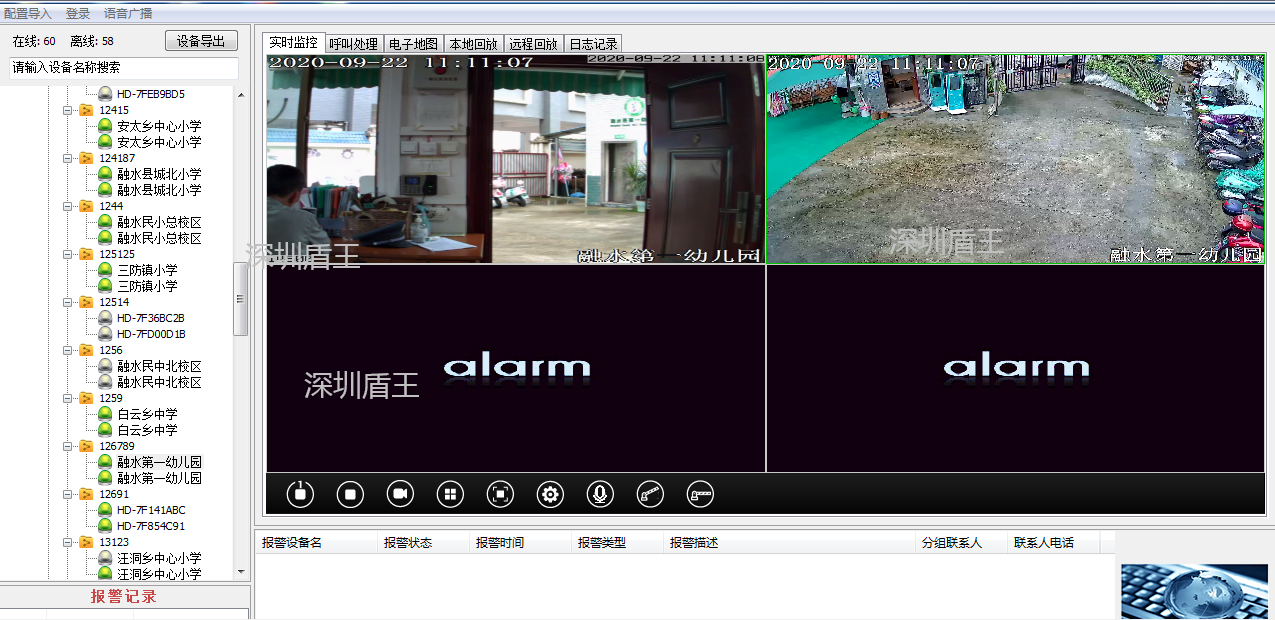Switch to the 电子地图 tab
Screen dimensions: 1275x620
click(x=412, y=43)
